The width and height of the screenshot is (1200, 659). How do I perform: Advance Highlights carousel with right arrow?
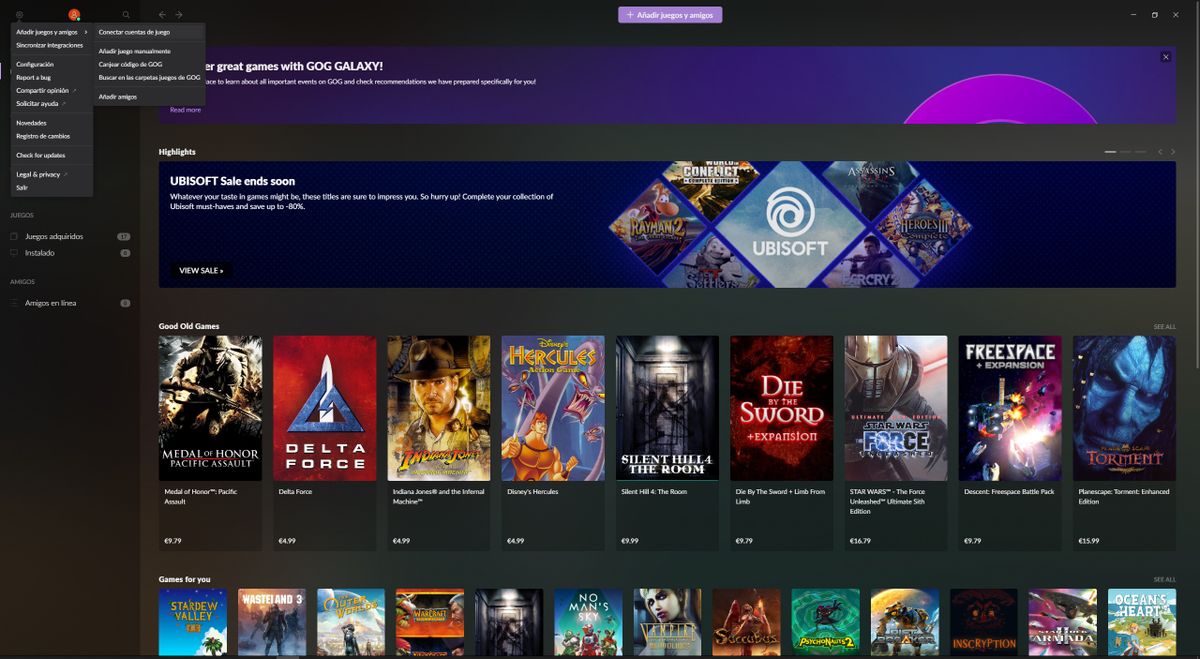click(x=1173, y=151)
